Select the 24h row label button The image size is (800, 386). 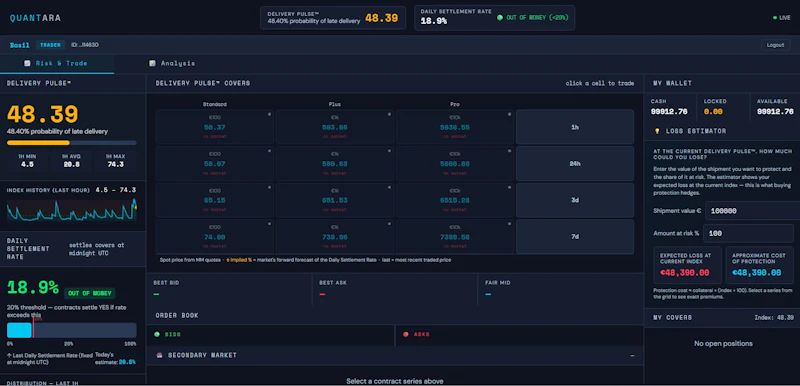pos(574,164)
